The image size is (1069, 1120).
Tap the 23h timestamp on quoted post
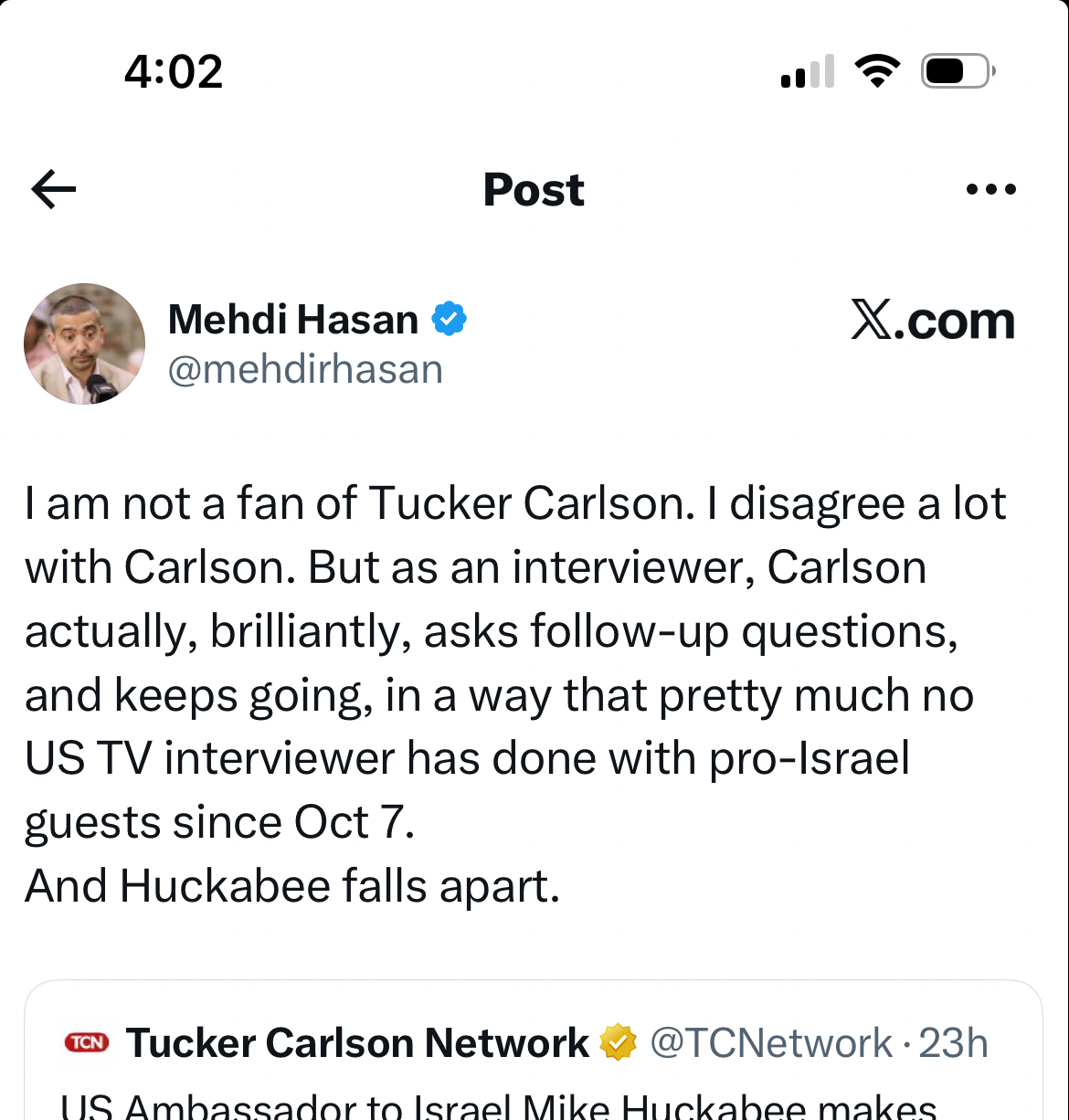953,1043
